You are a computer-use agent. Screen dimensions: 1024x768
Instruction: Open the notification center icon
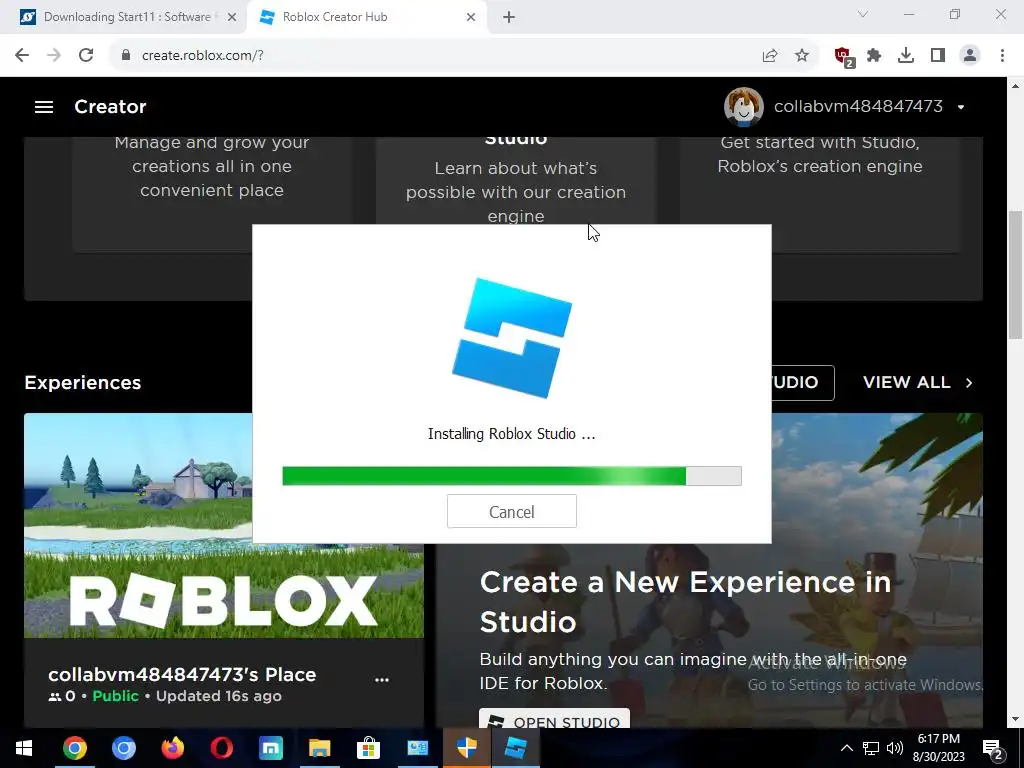click(x=993, y=750)
